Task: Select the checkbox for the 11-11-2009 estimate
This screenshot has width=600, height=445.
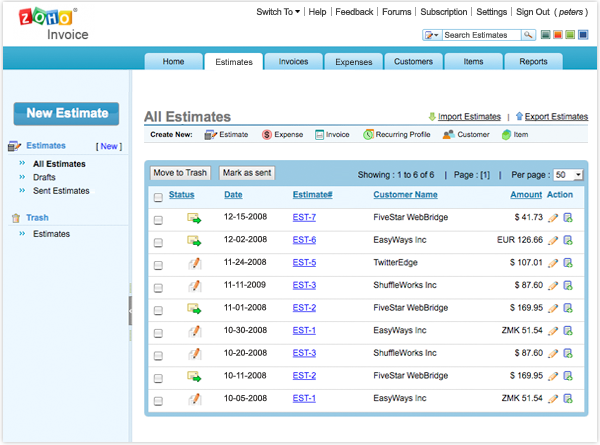Action: point(158,288)
